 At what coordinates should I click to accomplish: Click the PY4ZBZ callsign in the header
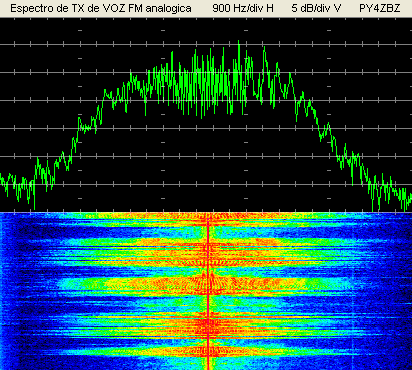click(380, 8)
